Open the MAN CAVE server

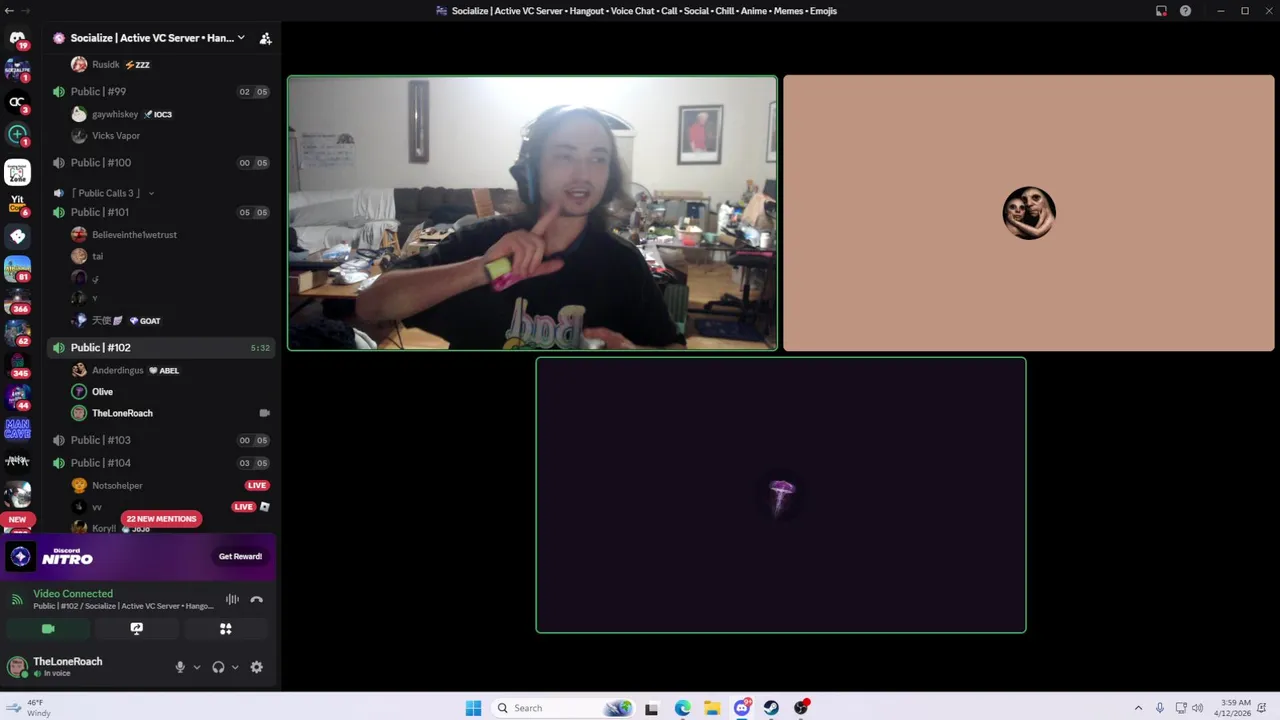pos(17,429)
